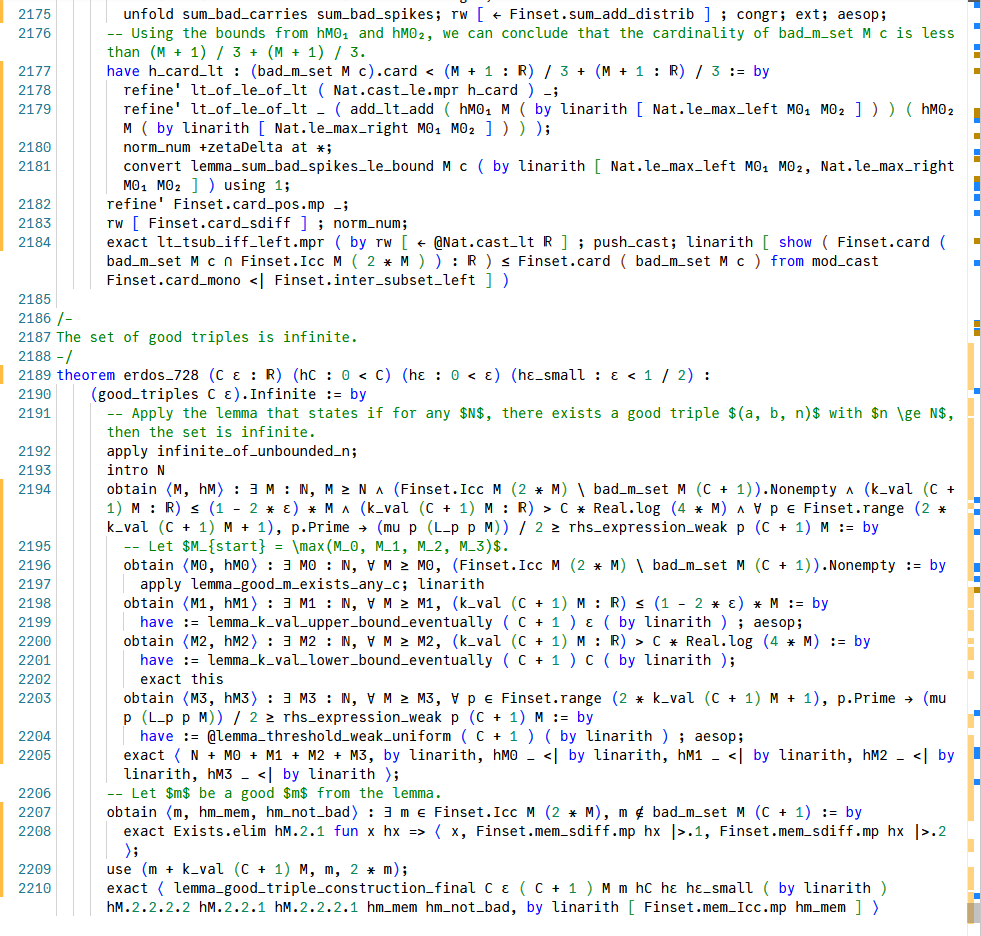Click the identifier lemma_good_m_exists_any_c
The width and height of the screenshot is (981, 936).
coord(300,584)
